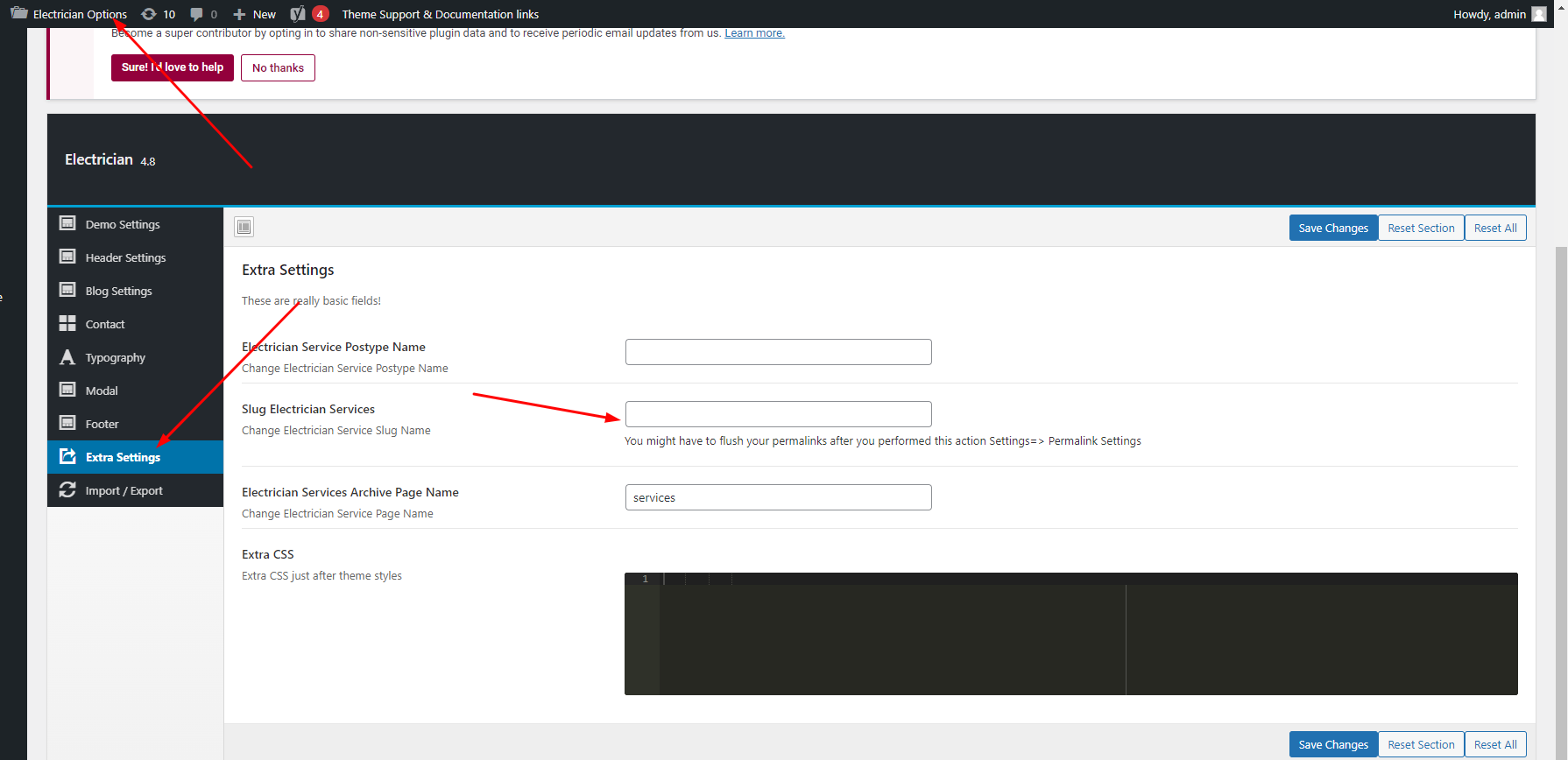The image size is (1568, 760).
Task: Open the Footer section
Action: tap(136, 424)
